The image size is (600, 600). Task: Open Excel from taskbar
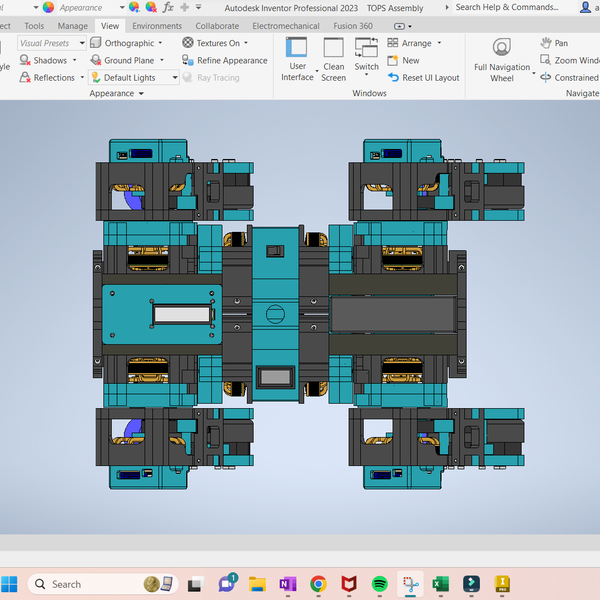coord(441,584)
